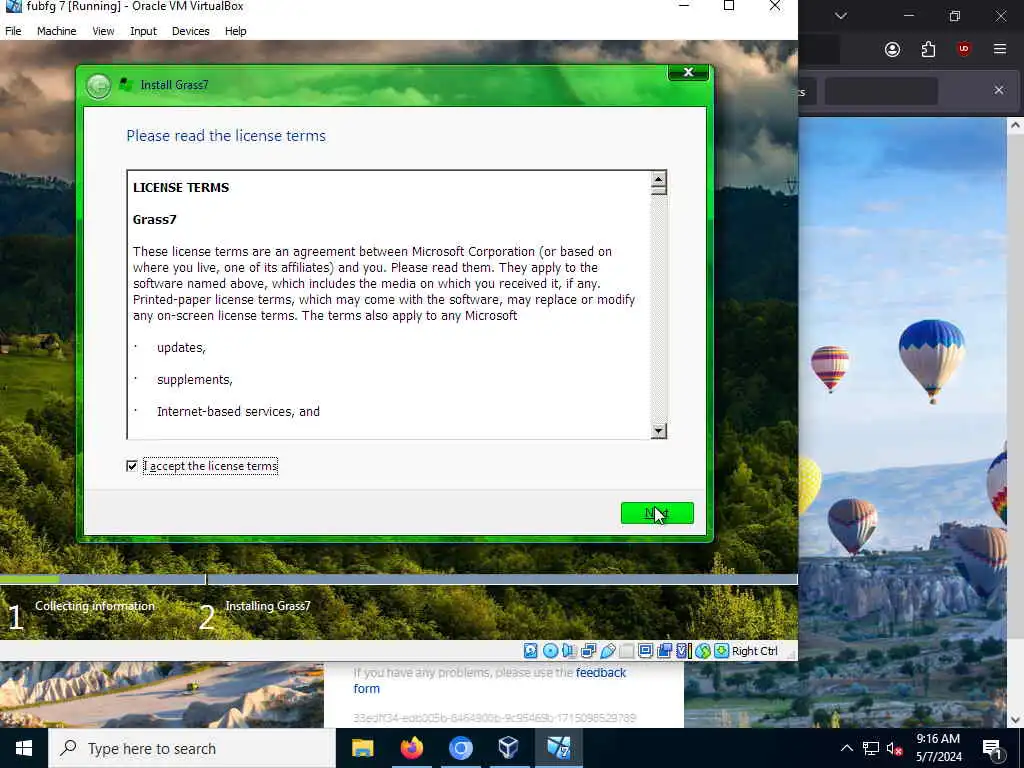1024x768 pixels.
Task: Open the View menu in VirtualBox
Action: tap(103, 31)
